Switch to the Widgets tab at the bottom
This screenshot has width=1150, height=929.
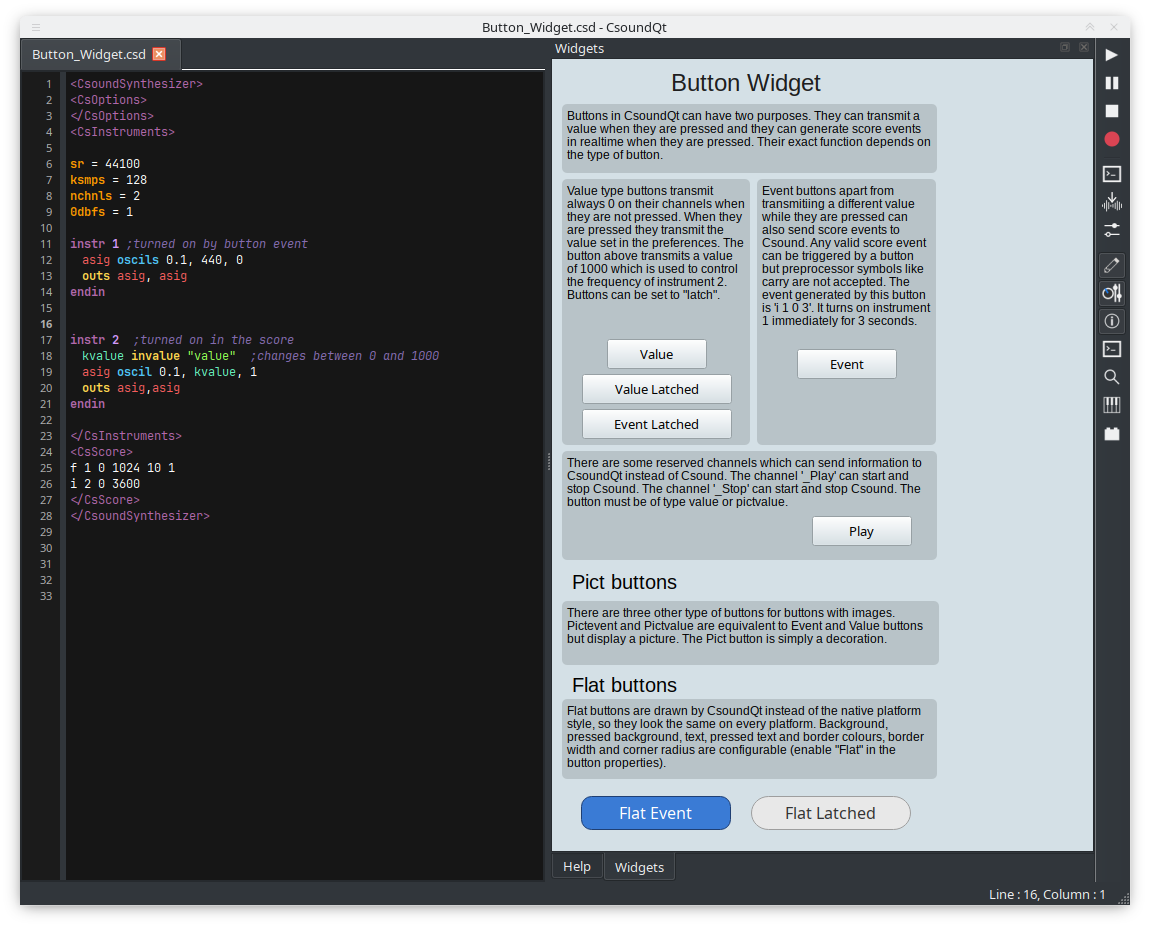pos(639,867)
